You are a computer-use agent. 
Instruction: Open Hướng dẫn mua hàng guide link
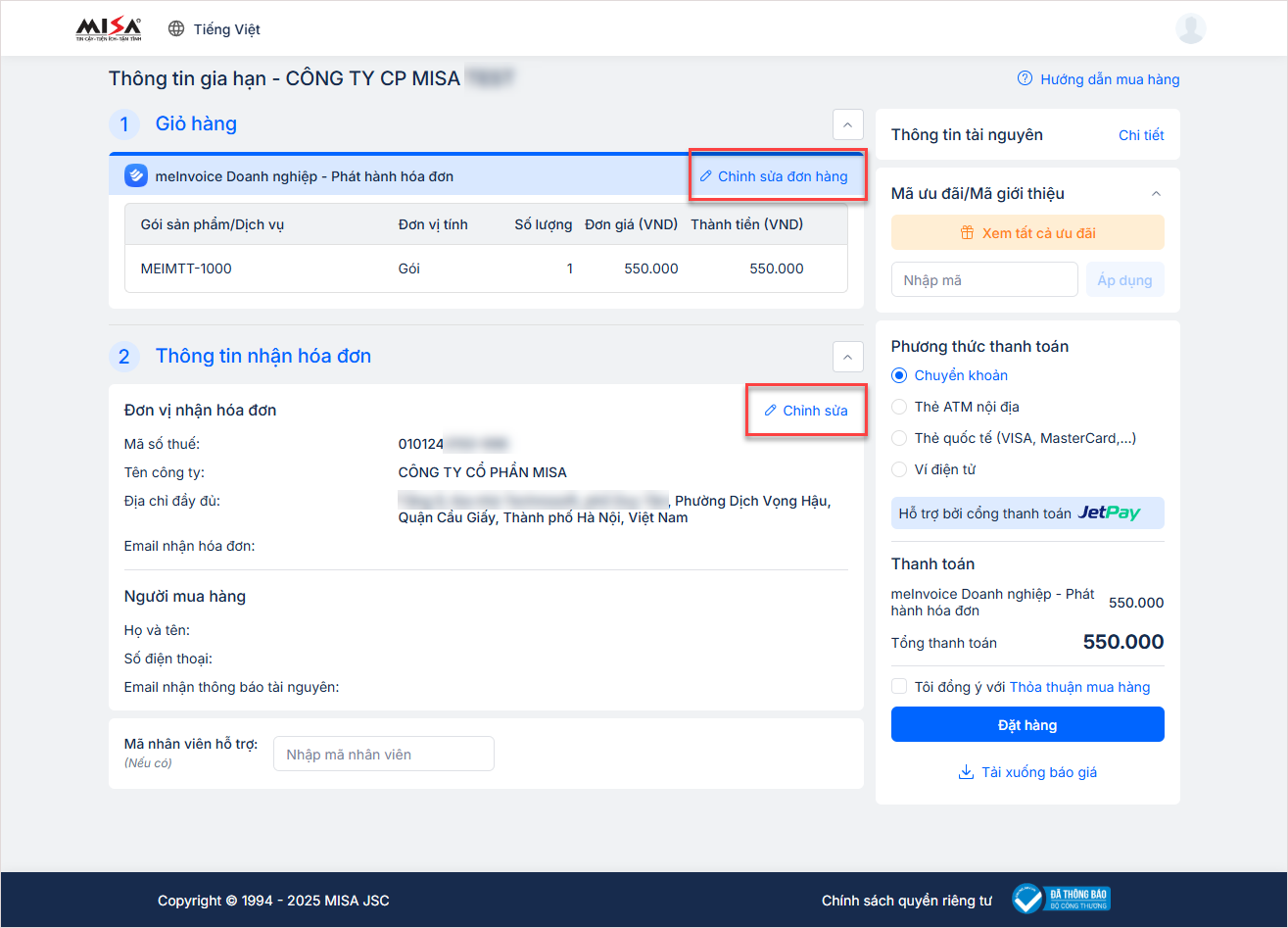click(1110, 79)
